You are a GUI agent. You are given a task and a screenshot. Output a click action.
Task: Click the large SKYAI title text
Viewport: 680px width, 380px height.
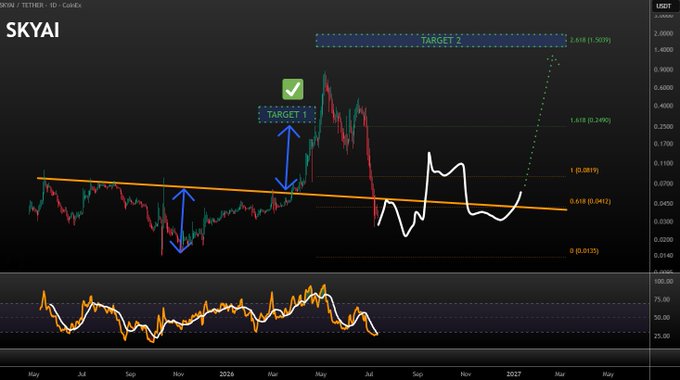[33, 30]
